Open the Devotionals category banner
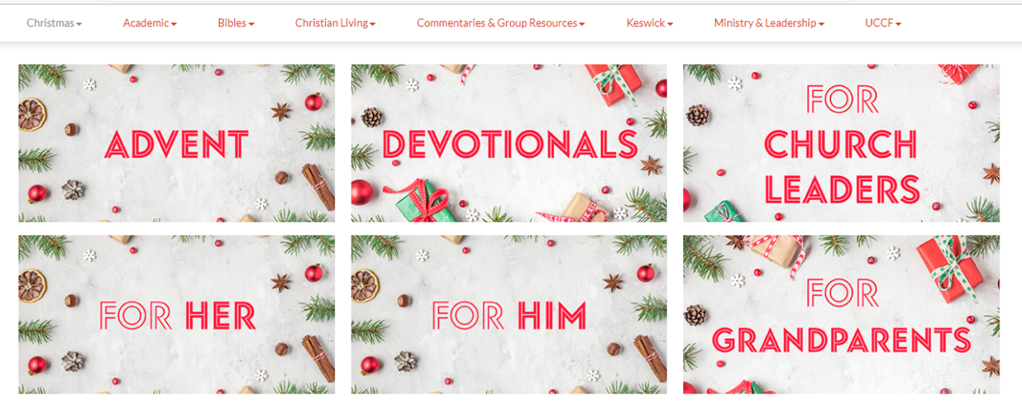The image size is (1022, 401). (509, 143)
